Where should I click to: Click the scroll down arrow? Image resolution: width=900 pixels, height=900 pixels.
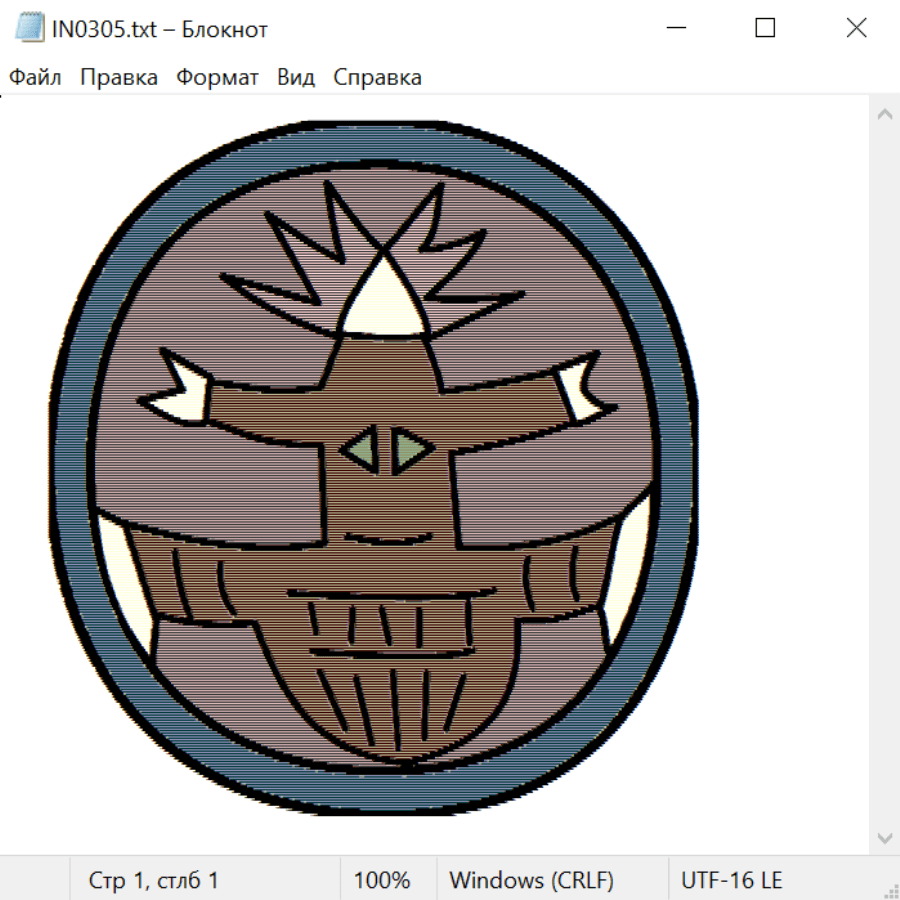click(x=884, y=836)
